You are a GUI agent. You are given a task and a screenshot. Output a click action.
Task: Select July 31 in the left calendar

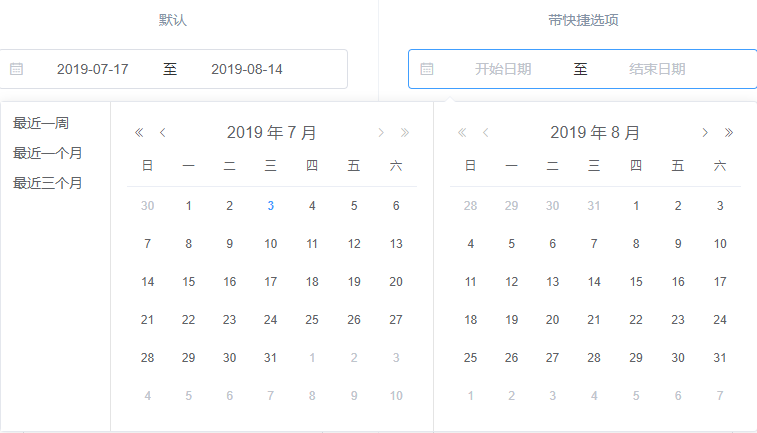pos(271,358)
